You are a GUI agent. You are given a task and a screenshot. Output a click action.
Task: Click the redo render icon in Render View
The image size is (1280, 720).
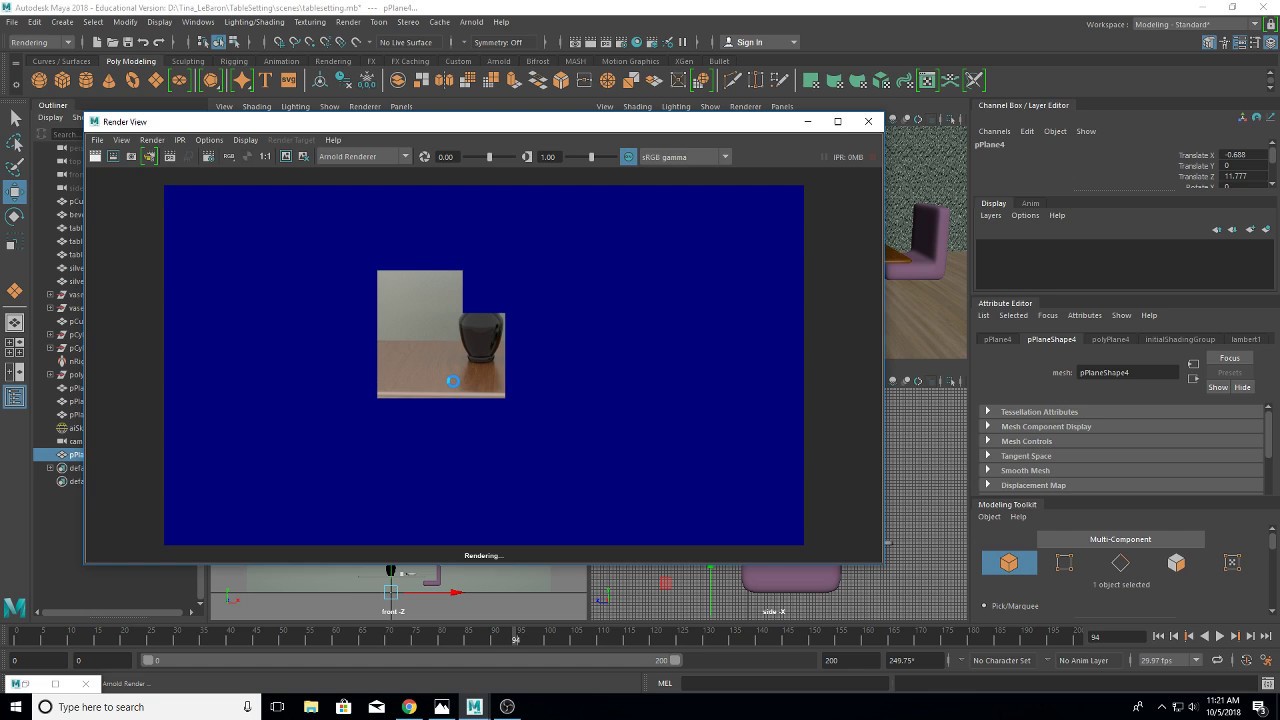[95, 156]
